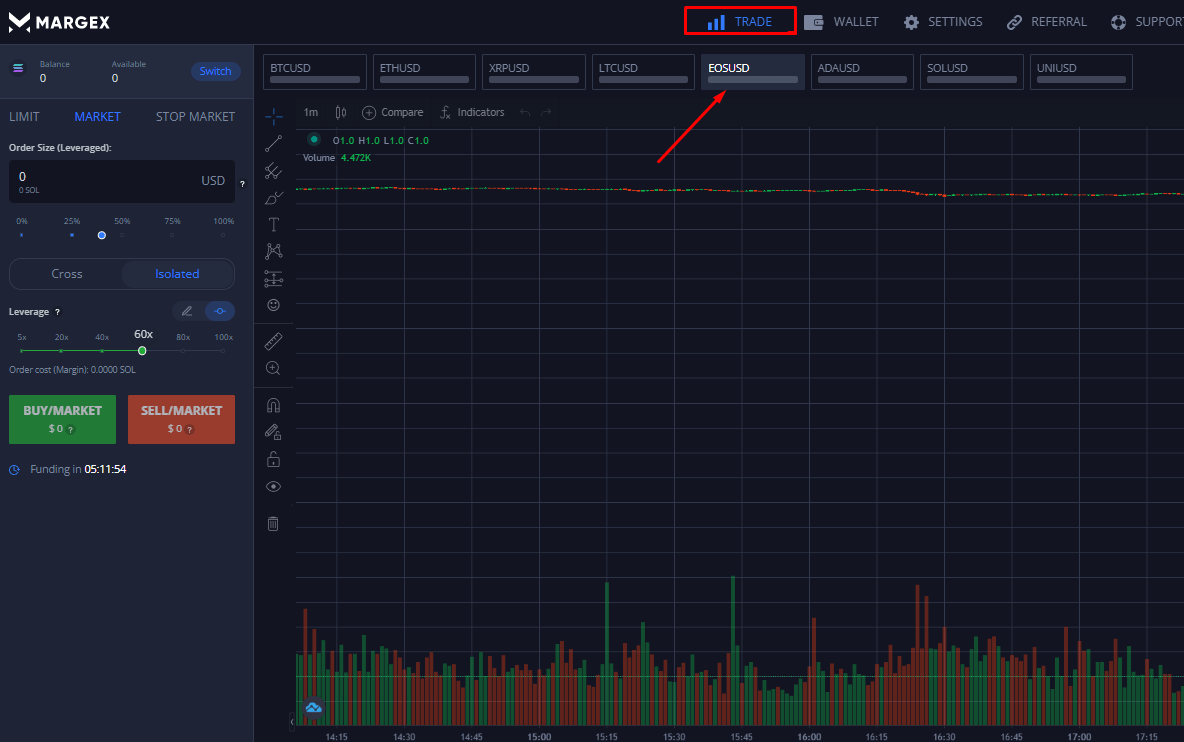Toggle stay in drawing mode

click(x=273, y=432)
